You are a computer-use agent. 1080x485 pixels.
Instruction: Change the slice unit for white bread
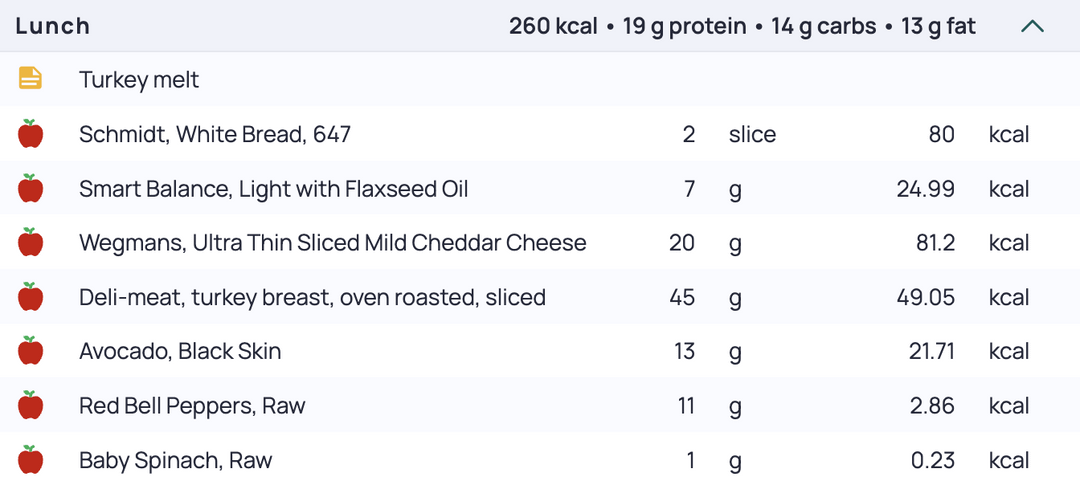click(x=752, y=134)
